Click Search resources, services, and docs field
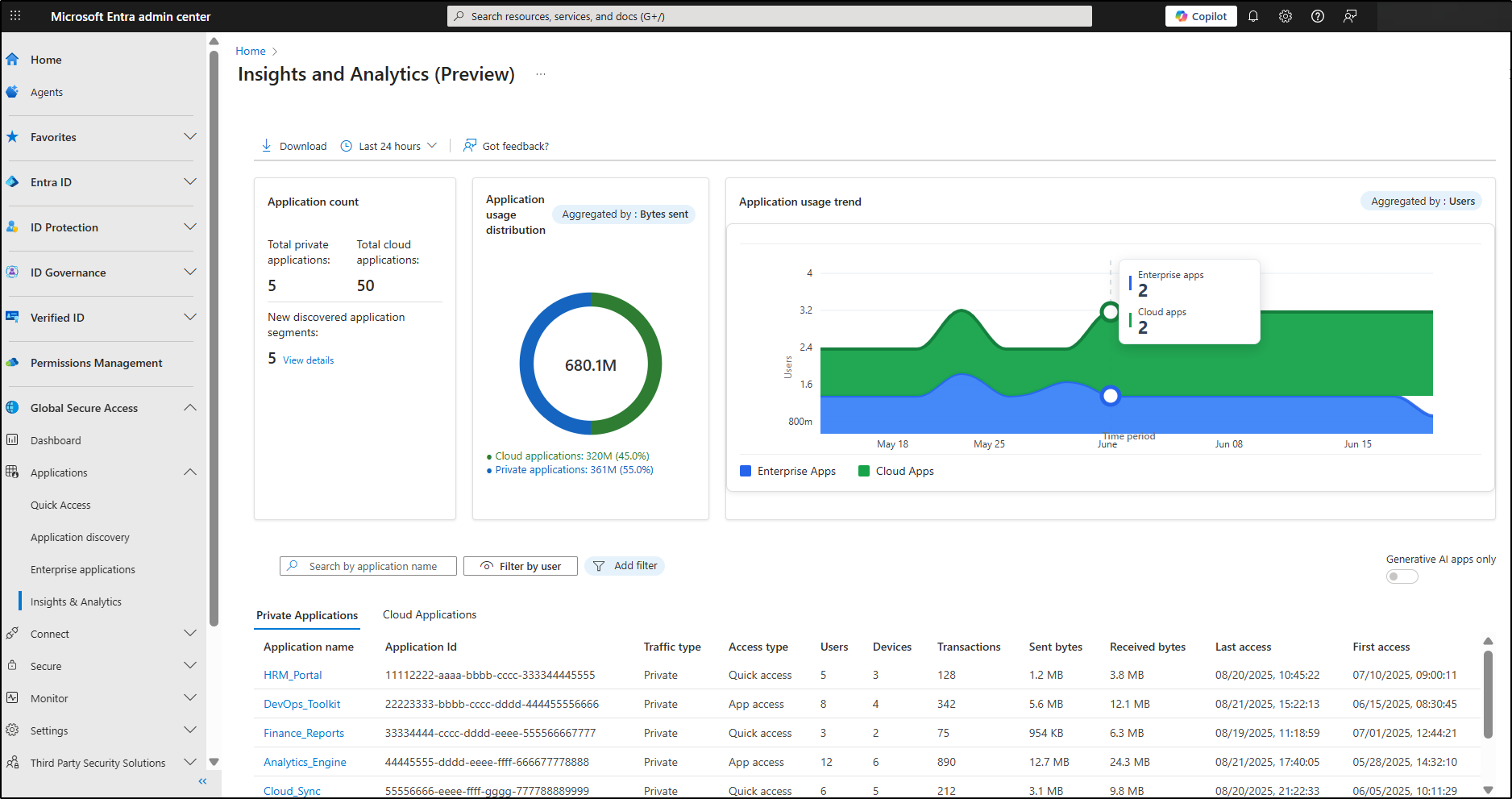 770,16
